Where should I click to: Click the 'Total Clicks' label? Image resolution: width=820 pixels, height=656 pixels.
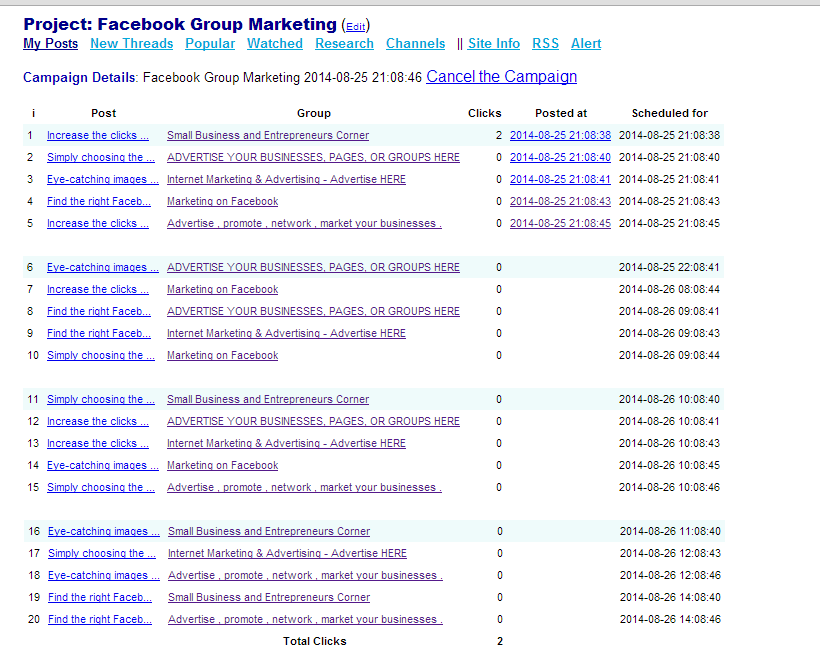tap(314, 641)
